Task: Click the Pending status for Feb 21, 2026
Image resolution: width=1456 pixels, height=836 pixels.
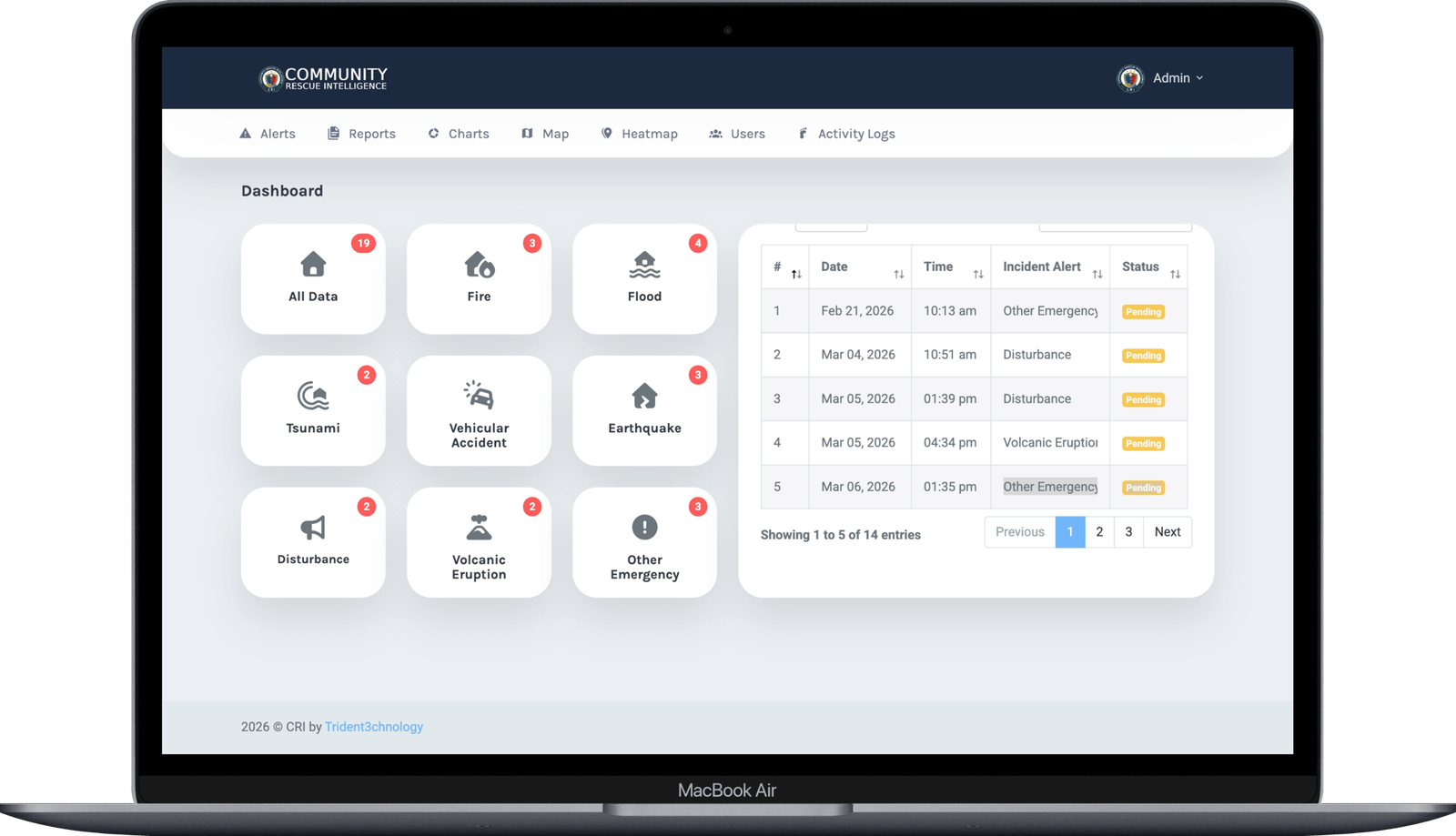Action: point(1143,312)
